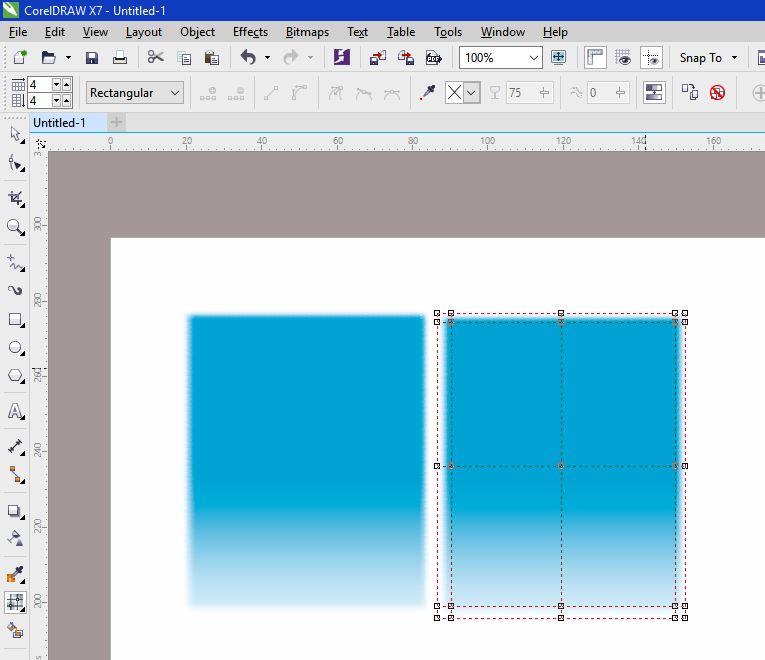This screenshot has height=660, width=765.
Task: Expand the Snap To dropdown
Action: (x=734, y=58)
